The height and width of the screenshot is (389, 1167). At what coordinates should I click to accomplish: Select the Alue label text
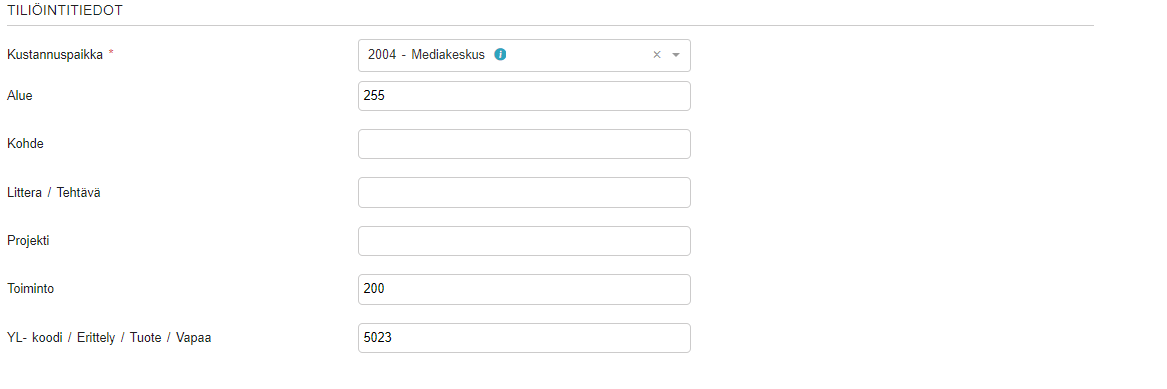[19, 96]
